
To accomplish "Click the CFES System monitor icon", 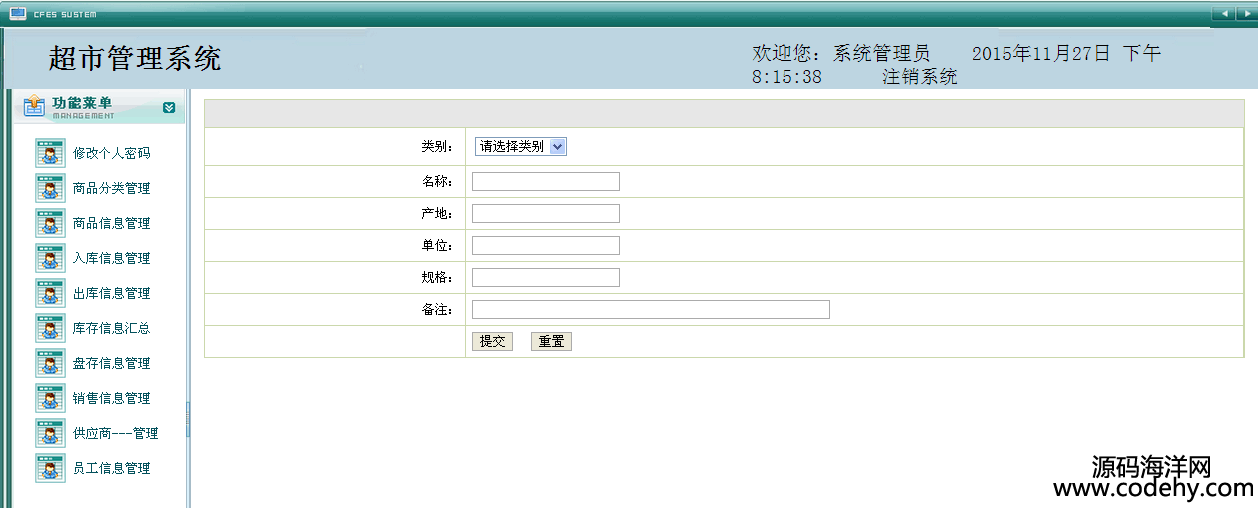I will point(17,13).
